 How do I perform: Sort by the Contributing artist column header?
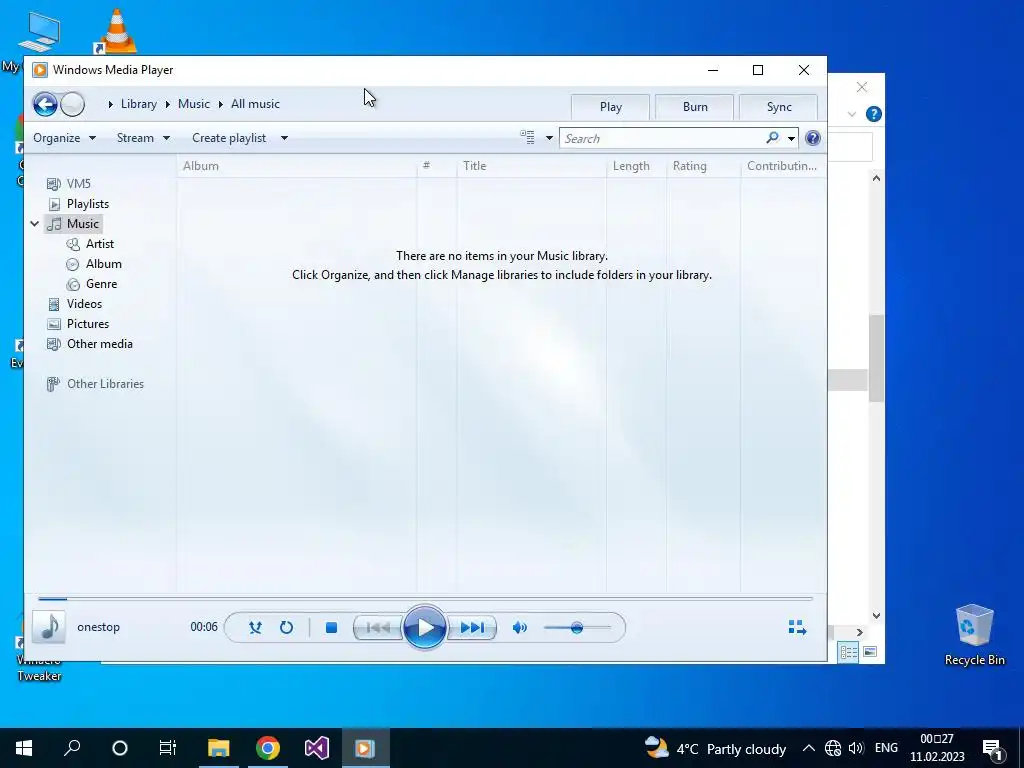pyautogui.click(x=782, y=166)
